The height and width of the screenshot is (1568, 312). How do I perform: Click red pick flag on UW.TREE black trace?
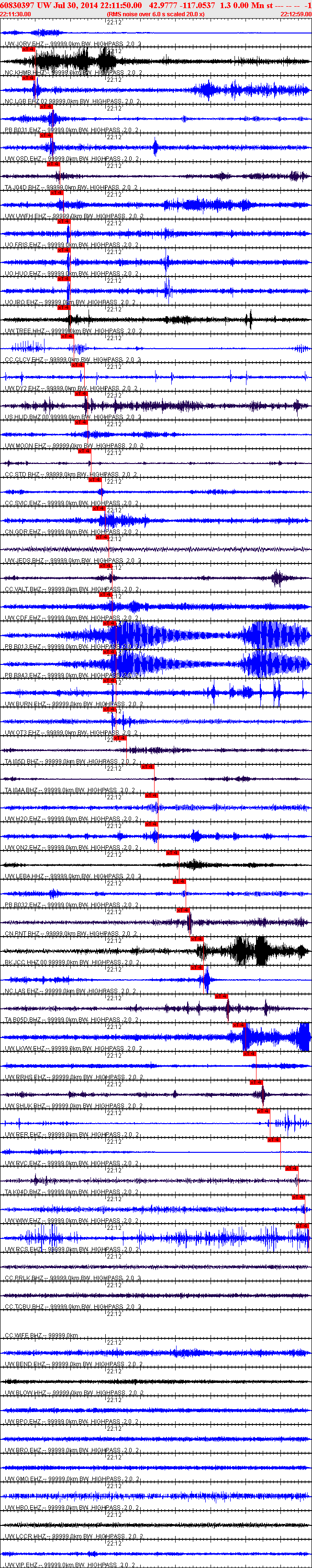[63, 308]
